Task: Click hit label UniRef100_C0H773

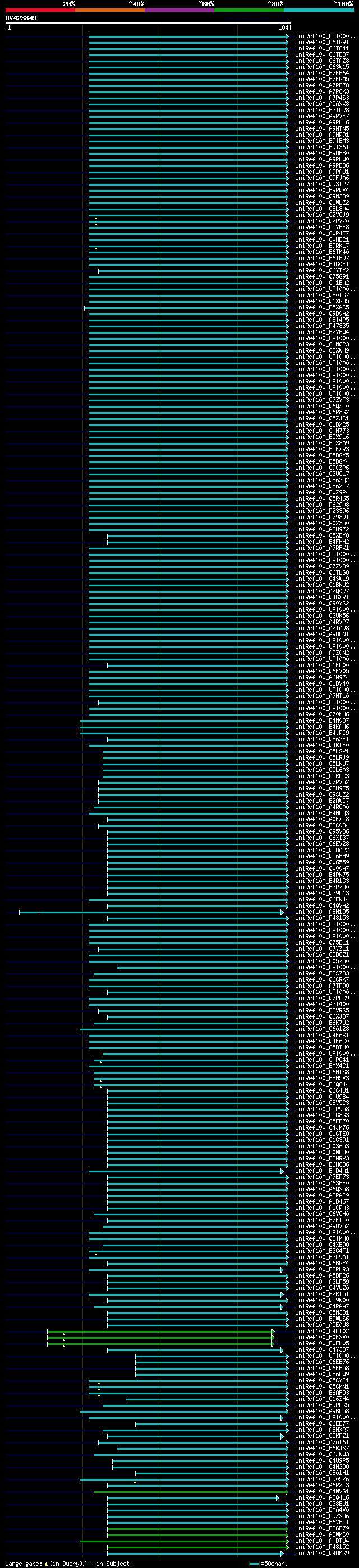Action: (322, 431)
